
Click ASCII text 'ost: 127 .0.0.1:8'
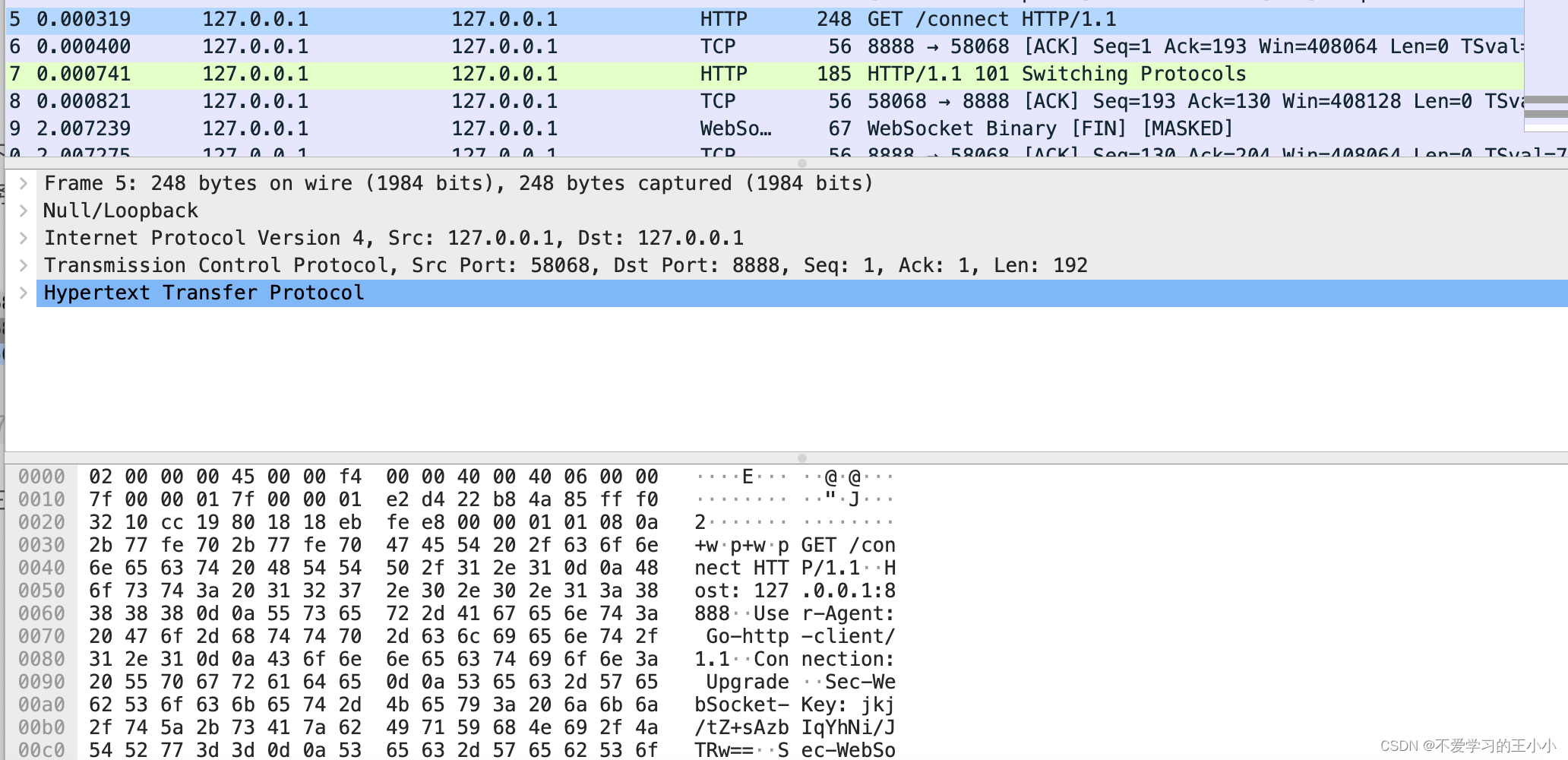coord(795,591)
